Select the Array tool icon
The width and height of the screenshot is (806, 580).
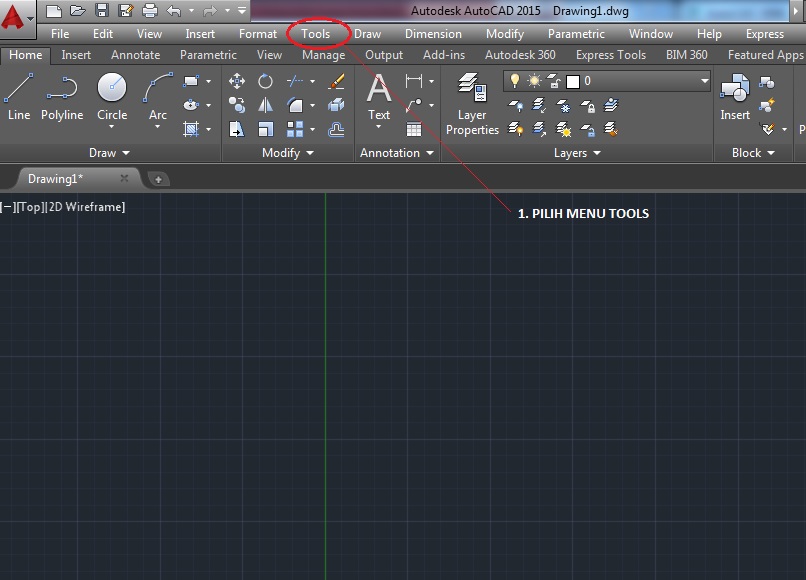click(295, 129)
